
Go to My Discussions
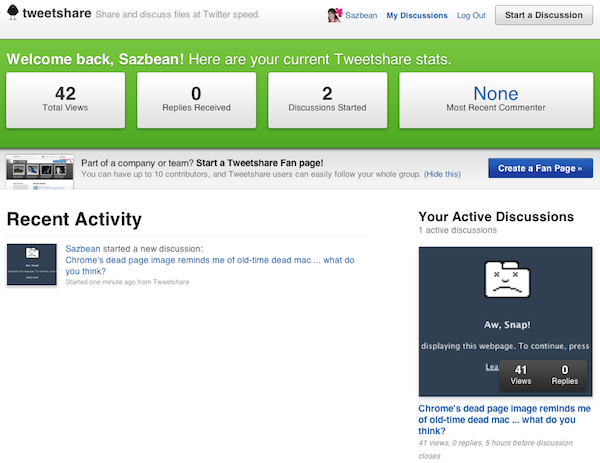click(x=415, y=16)
